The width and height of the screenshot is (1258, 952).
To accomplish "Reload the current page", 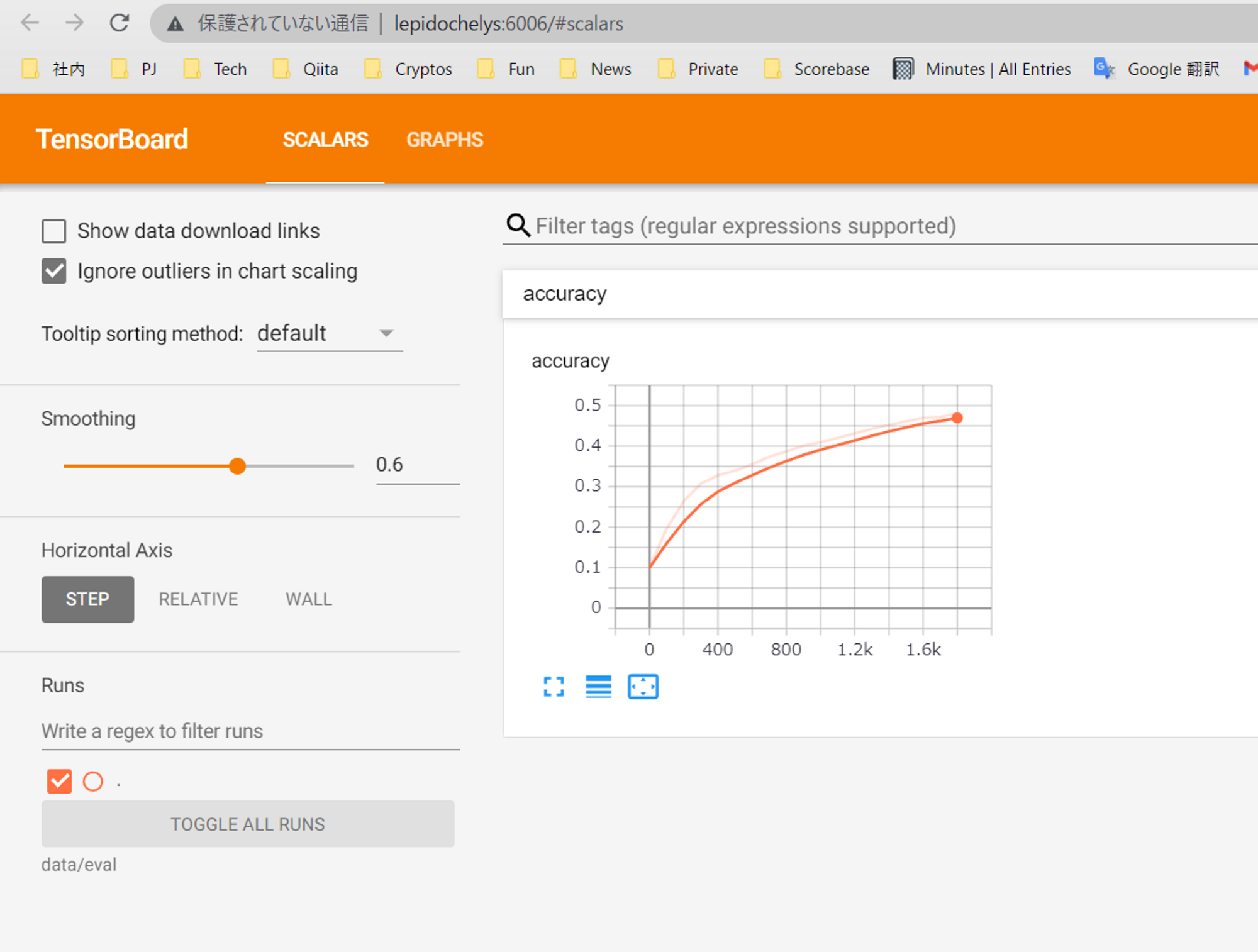I will coord(120,23).
